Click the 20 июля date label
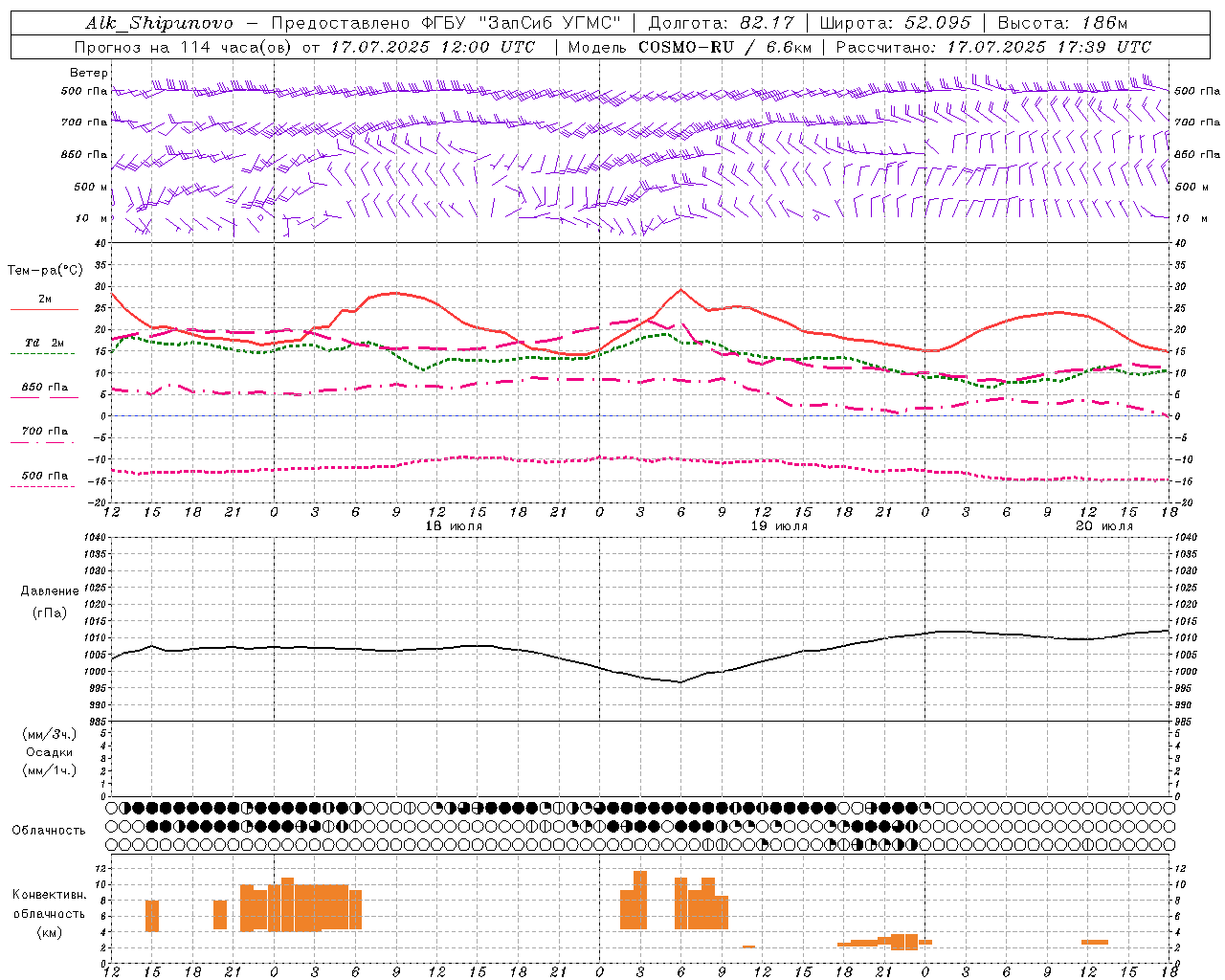Viewport: 1225px width, 980px height. coord(1104,526)
